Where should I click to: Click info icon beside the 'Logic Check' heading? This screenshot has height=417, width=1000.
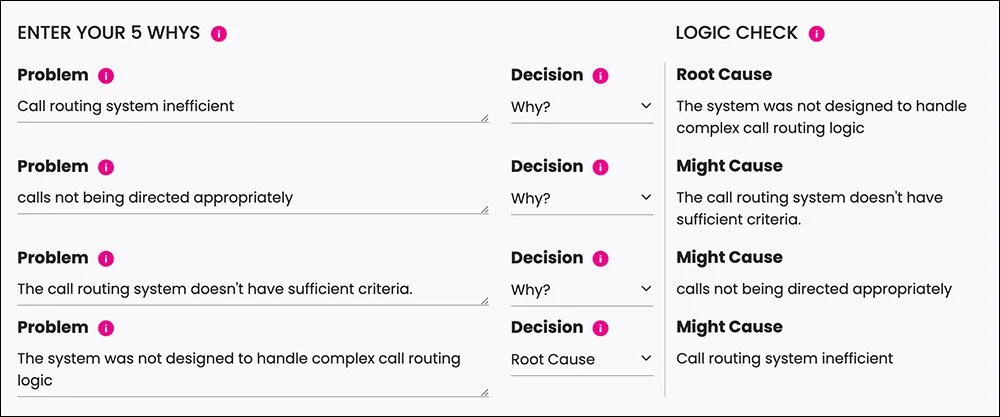[x=816, y=33]
